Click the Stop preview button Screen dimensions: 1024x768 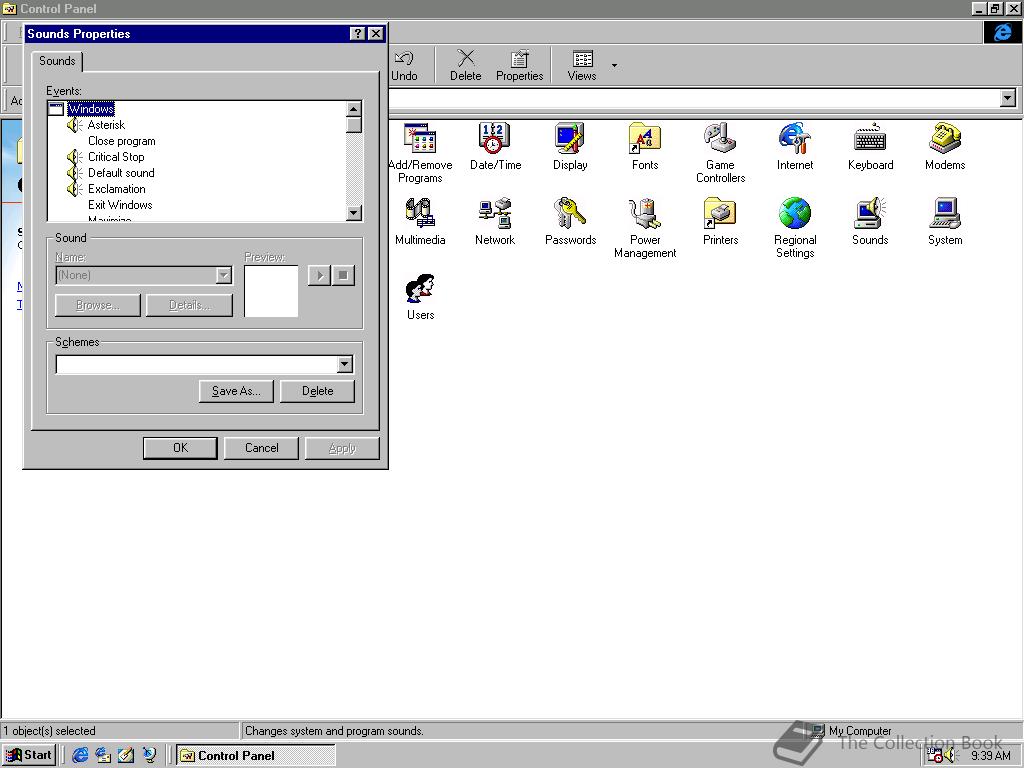click(x=343, y=276)
